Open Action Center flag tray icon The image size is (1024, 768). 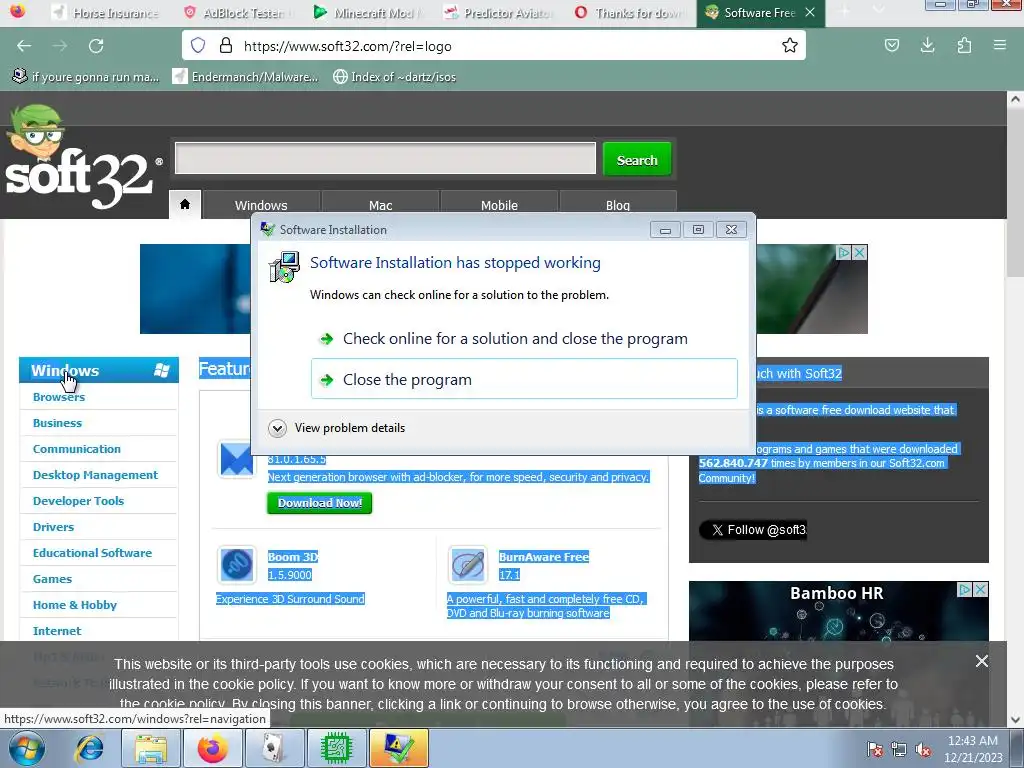pyautogui.click(x=875, y=749)
